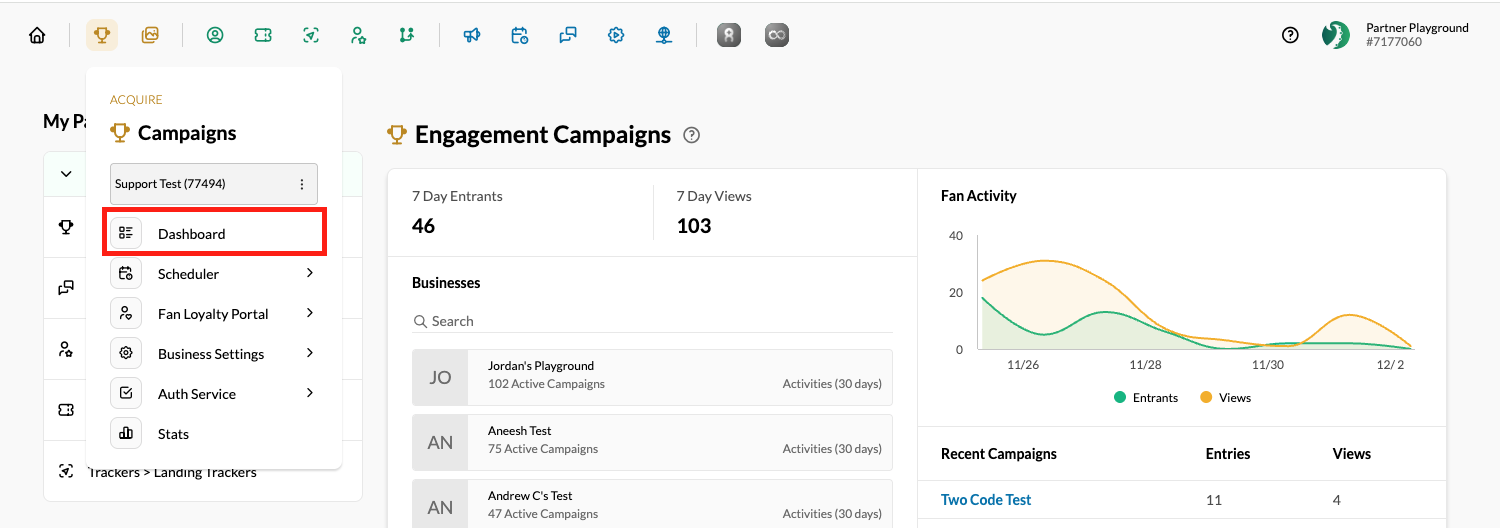This screenshot has height=528, width=1500.
Task: Click the home icon in top navigation
Action: pos(37,36)
